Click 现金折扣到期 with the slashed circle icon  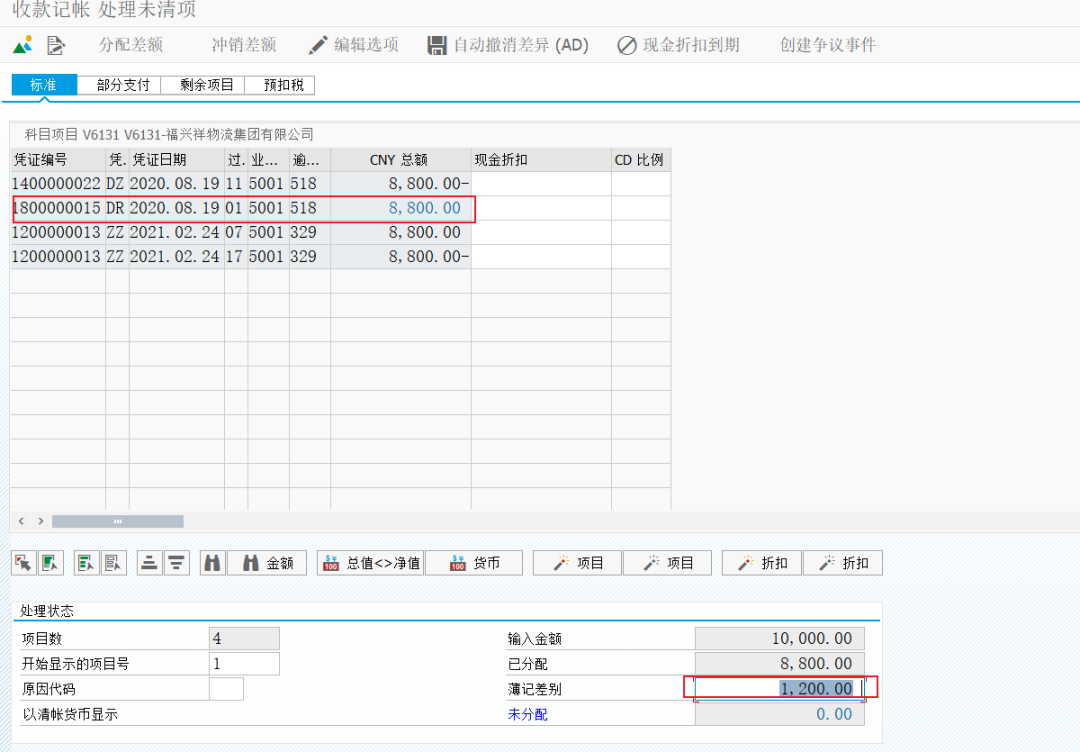[x=678, y=45]
